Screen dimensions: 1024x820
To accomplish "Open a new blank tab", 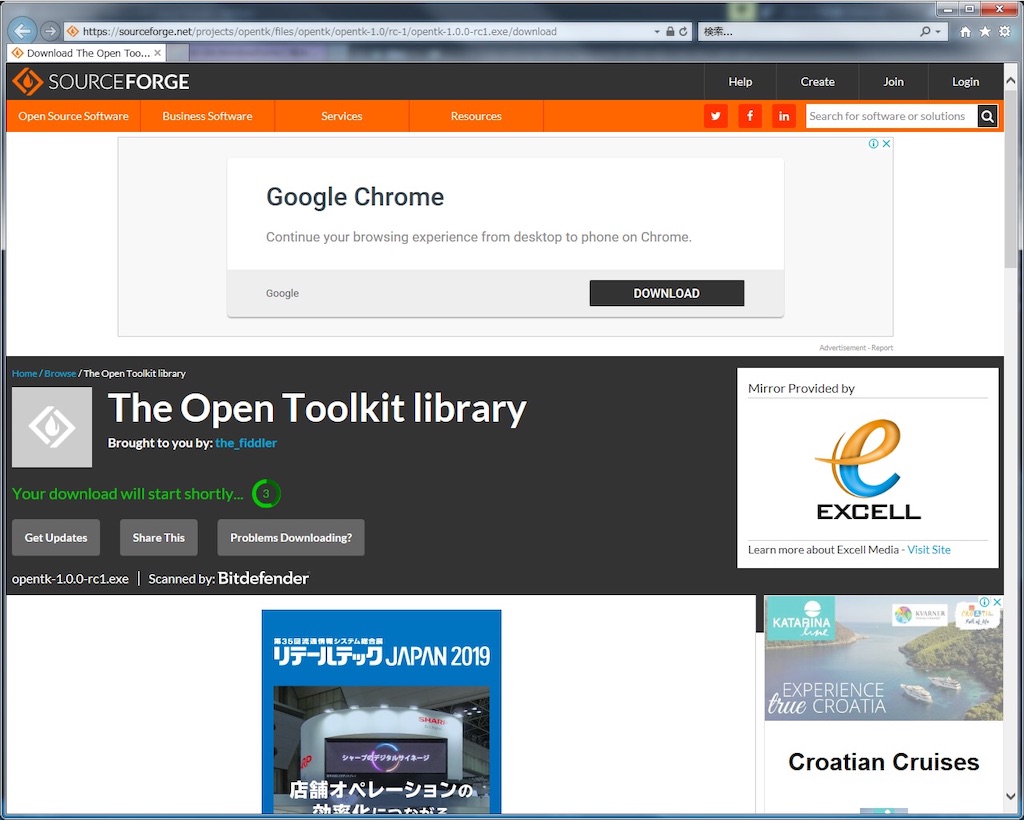I will click(x=179, y=53).
